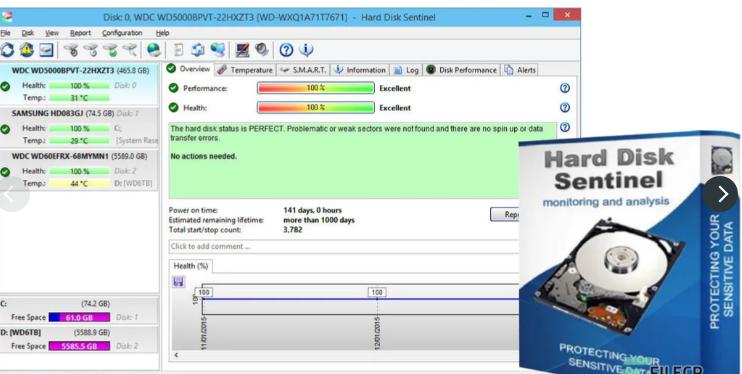Save the health graph with floppy icon
Screen dimensions: 742x374
coord(178,282)
